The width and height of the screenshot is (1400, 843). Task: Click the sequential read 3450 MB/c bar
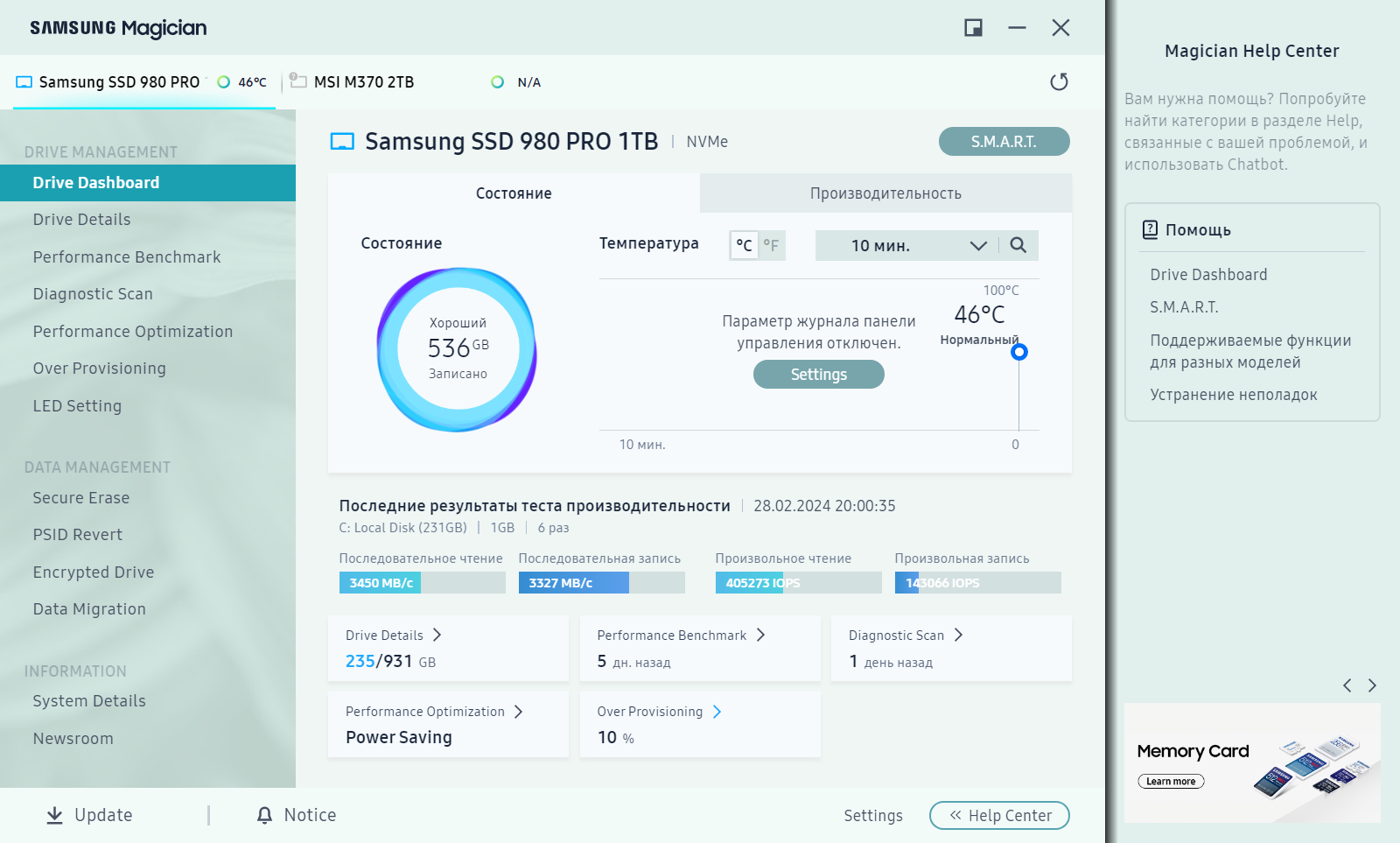click(x=422, y=583)
